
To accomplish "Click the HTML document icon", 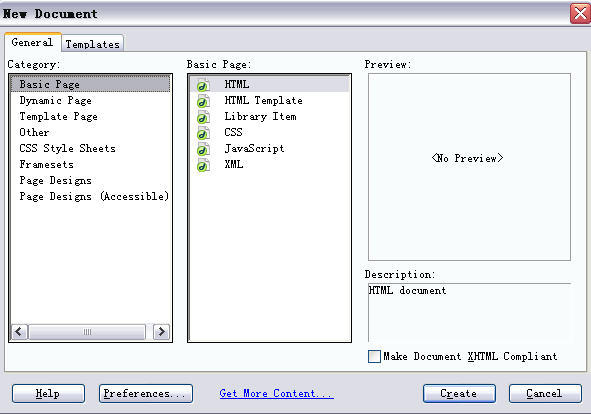I will 203,85.
